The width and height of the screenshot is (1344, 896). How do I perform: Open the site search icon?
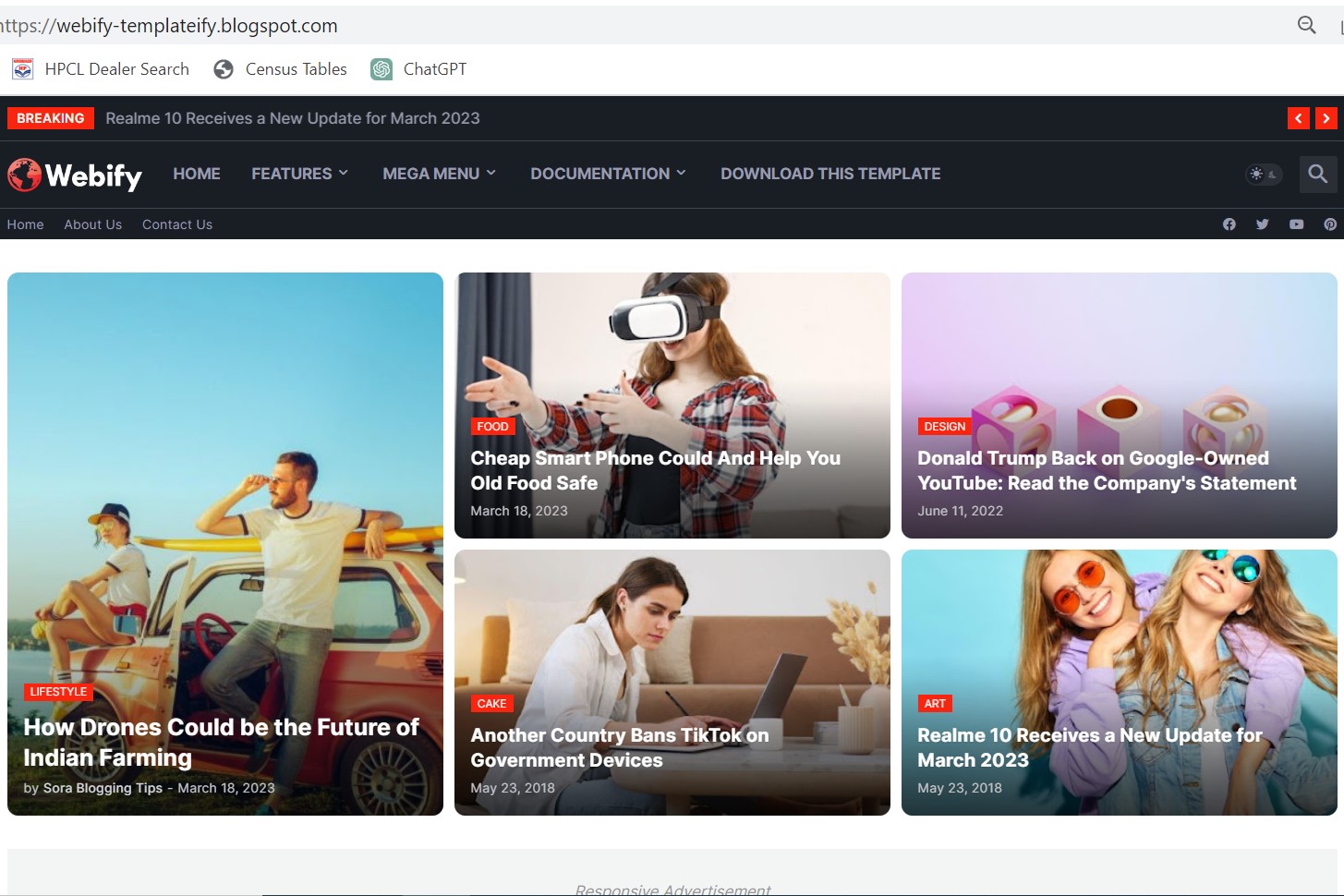point(1318,174)
